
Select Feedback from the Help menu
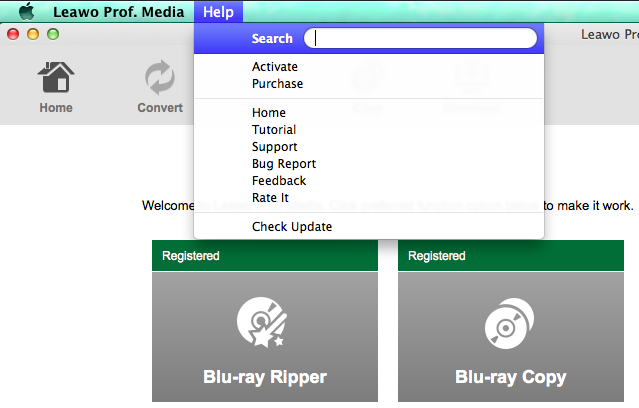point(369,181)
